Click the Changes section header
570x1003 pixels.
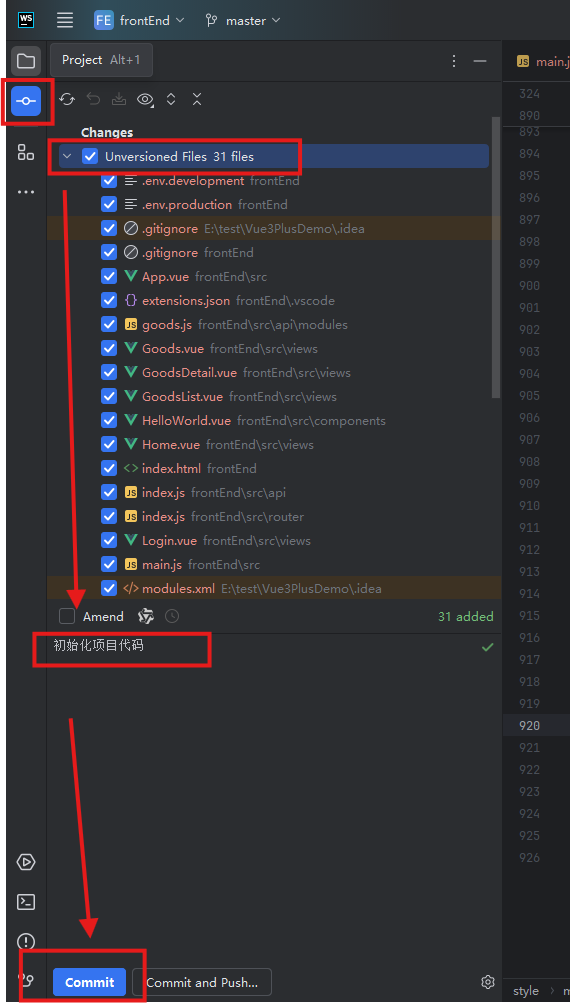tap(107, 132)
